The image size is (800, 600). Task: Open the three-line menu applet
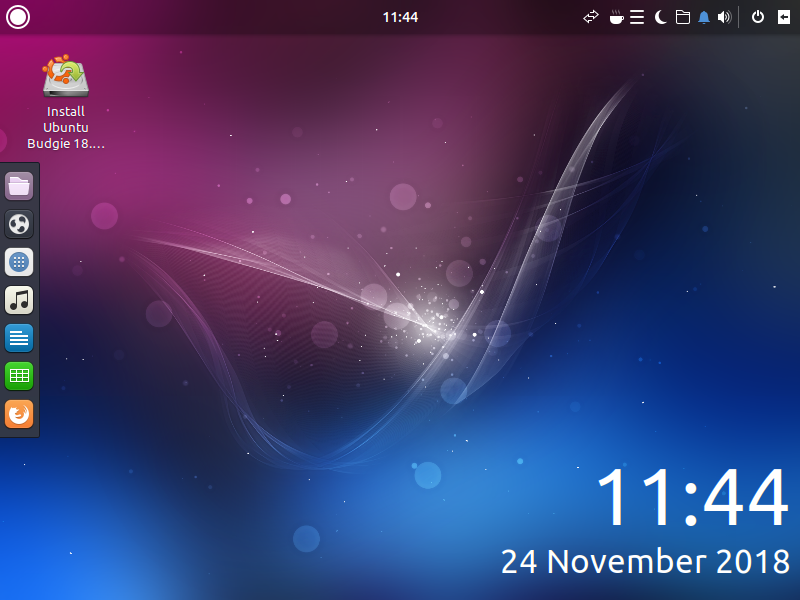click(x=637, y=17)
